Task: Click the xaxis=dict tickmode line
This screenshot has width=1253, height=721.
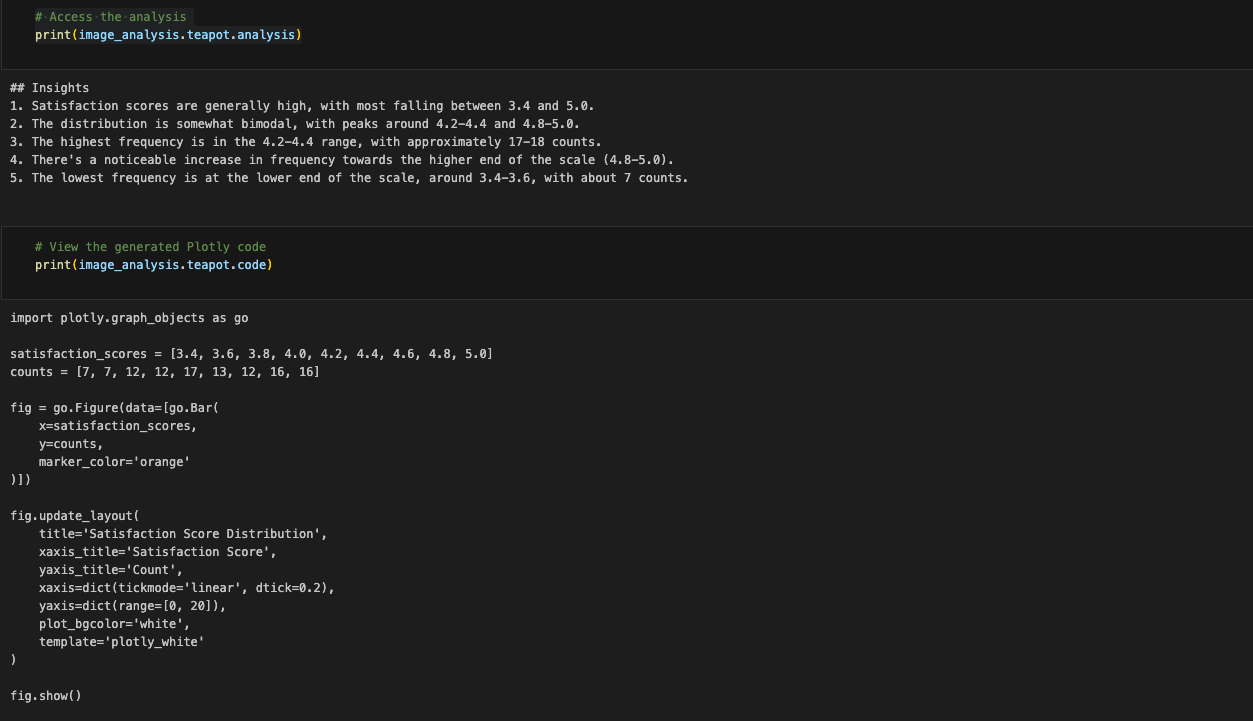Action: coord(186,588)
